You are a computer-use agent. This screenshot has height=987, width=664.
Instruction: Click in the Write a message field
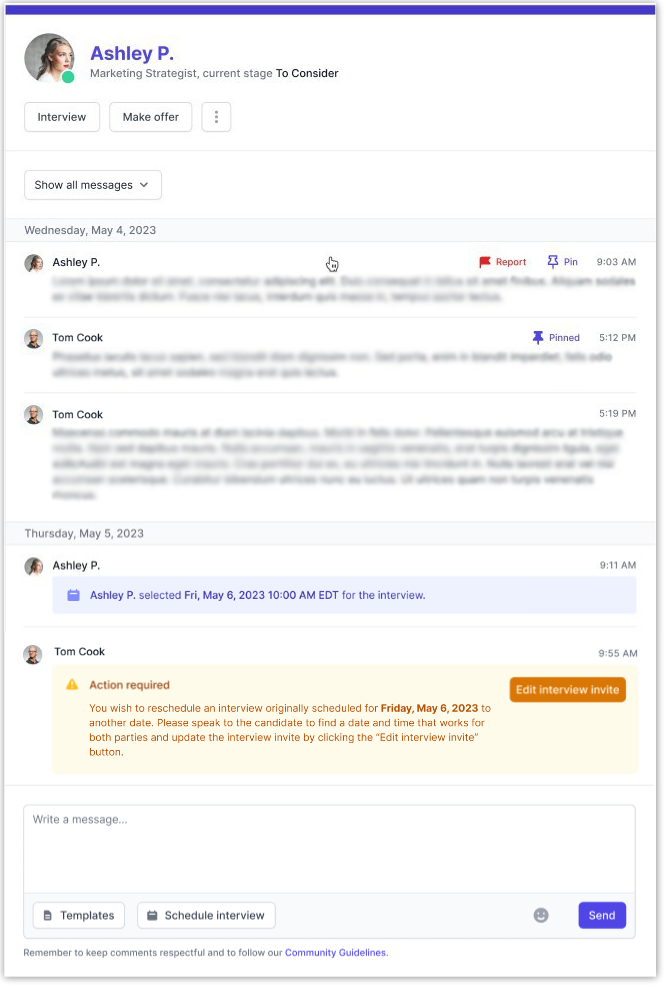click(x=329, y=848)
